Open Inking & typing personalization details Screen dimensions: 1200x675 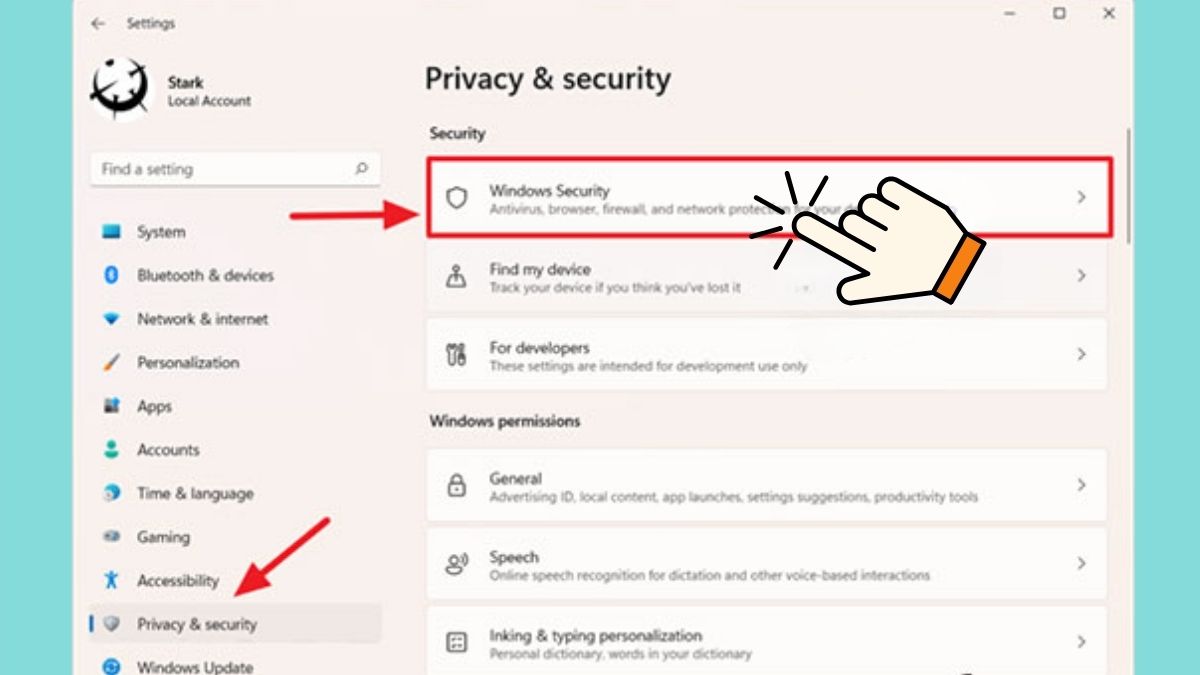(x=1081, y=641)
